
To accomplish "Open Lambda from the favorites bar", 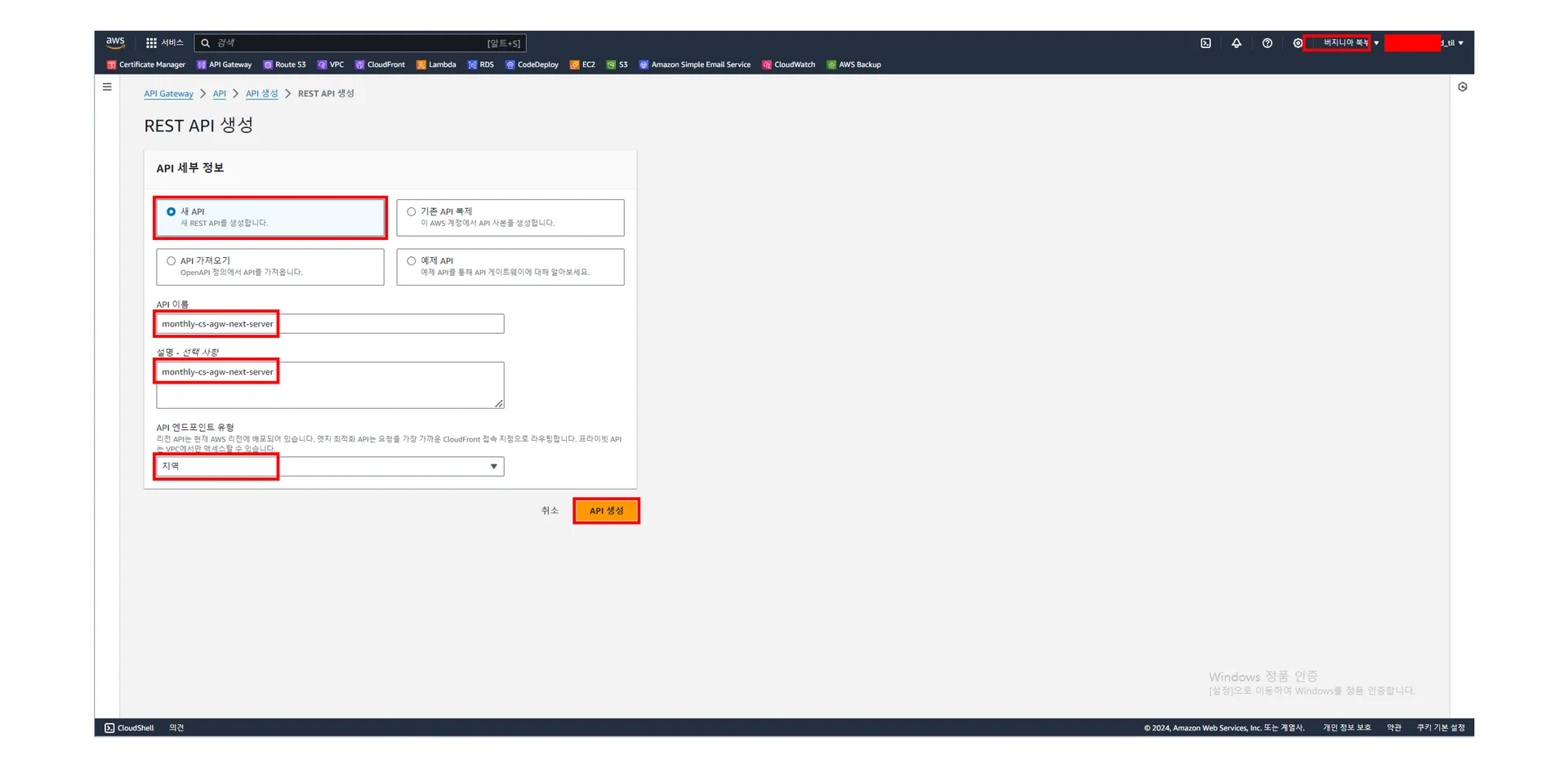I will tap(436, 64).
